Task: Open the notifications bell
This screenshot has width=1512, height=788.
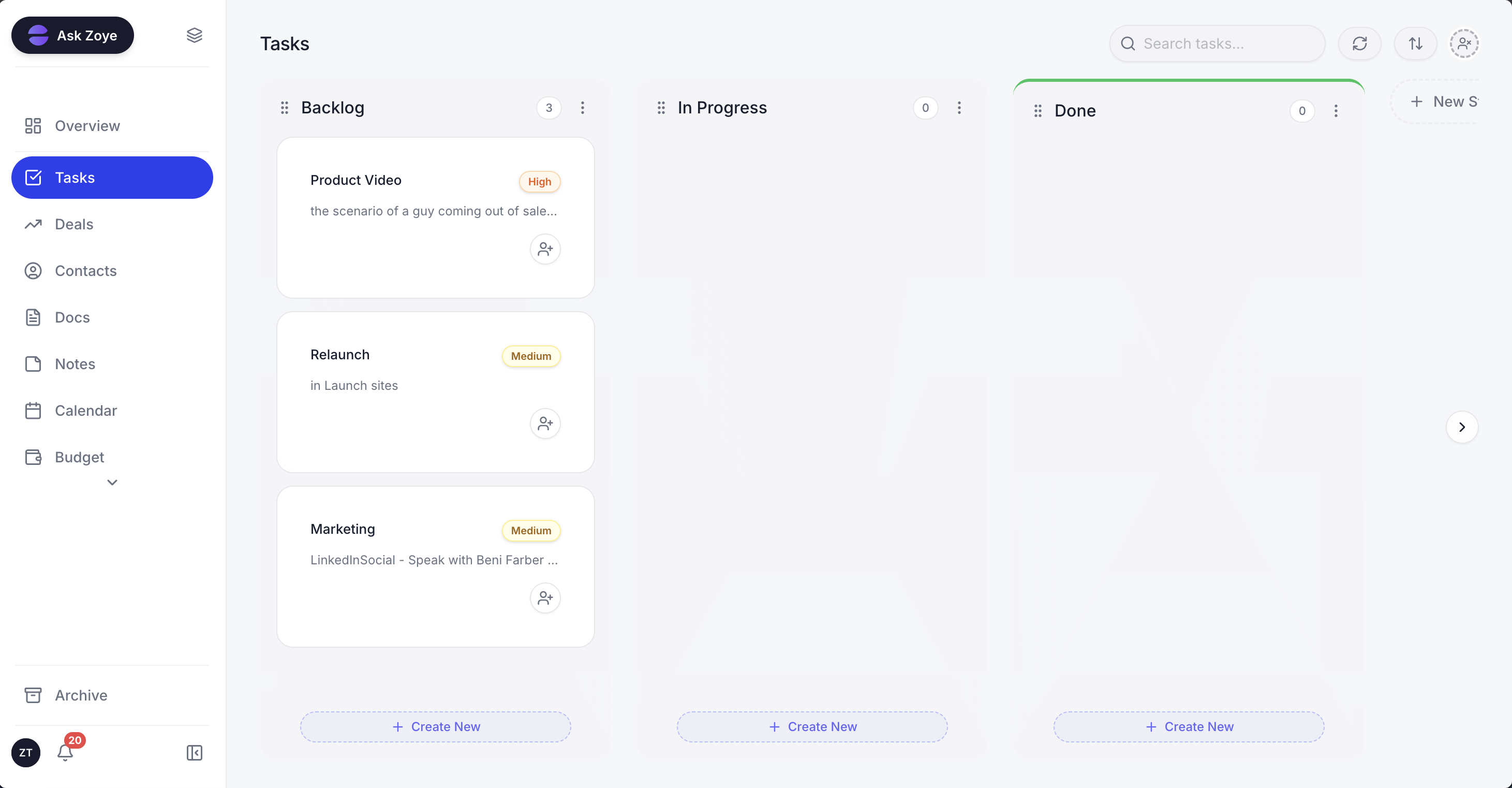Action: (65, 752)
